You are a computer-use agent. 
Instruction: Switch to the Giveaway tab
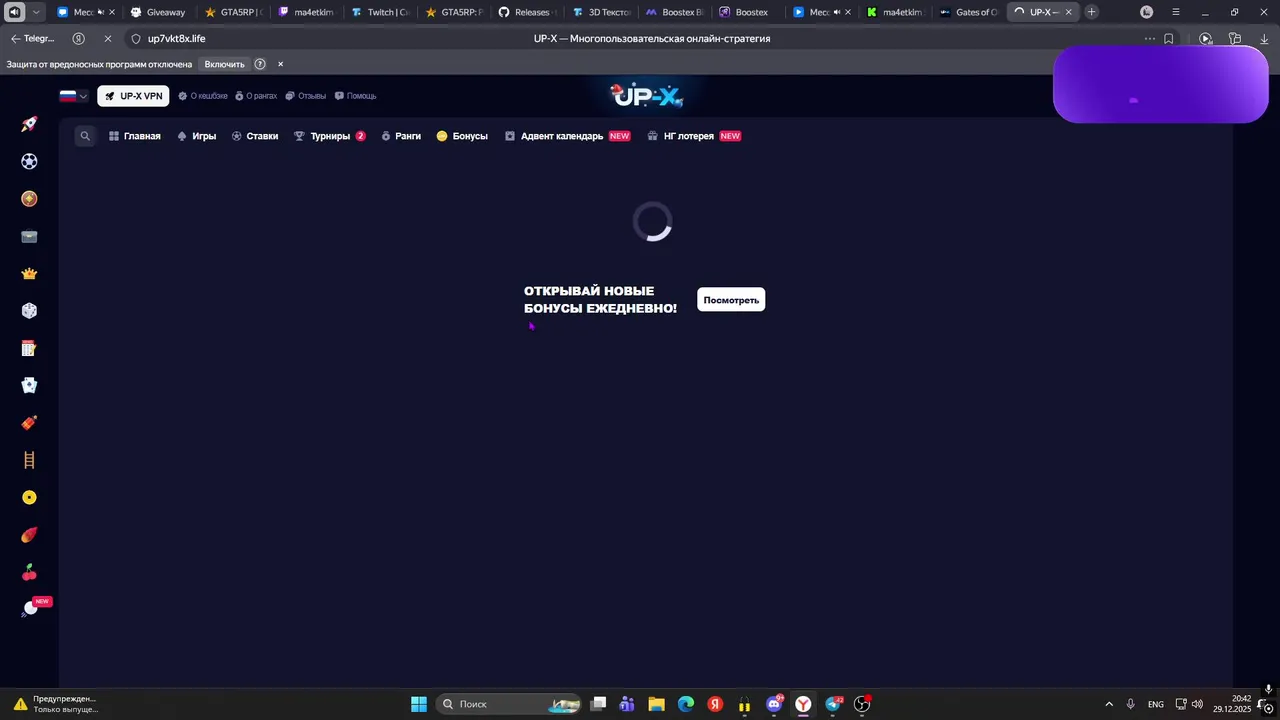[158, 12]
